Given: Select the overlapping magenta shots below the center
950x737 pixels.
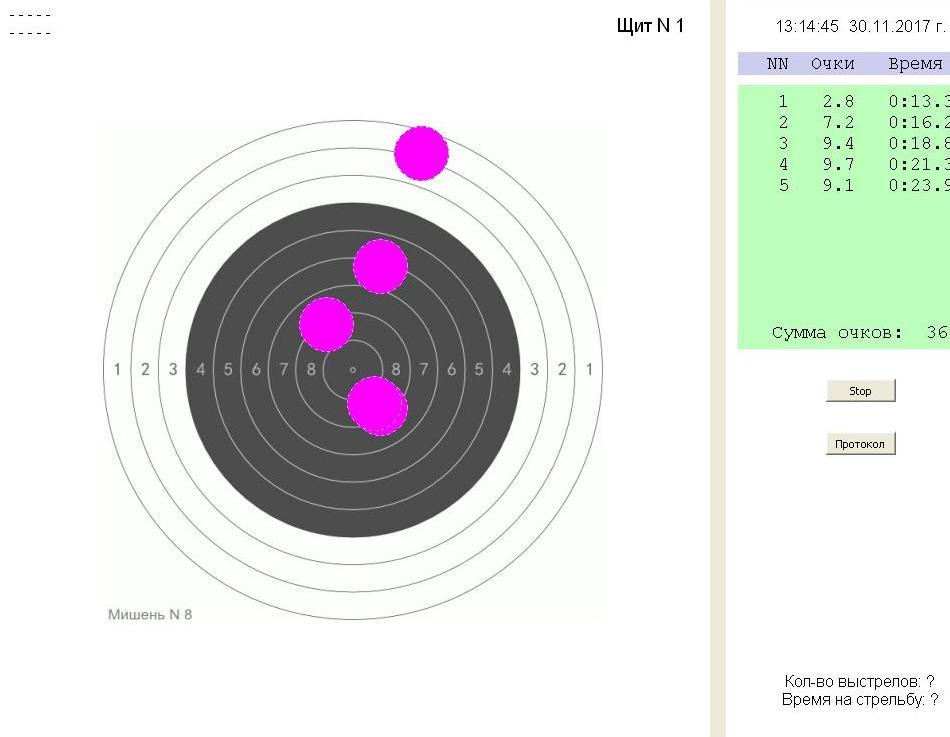Looking at the screenshot, I should click(x=376, y=405).
